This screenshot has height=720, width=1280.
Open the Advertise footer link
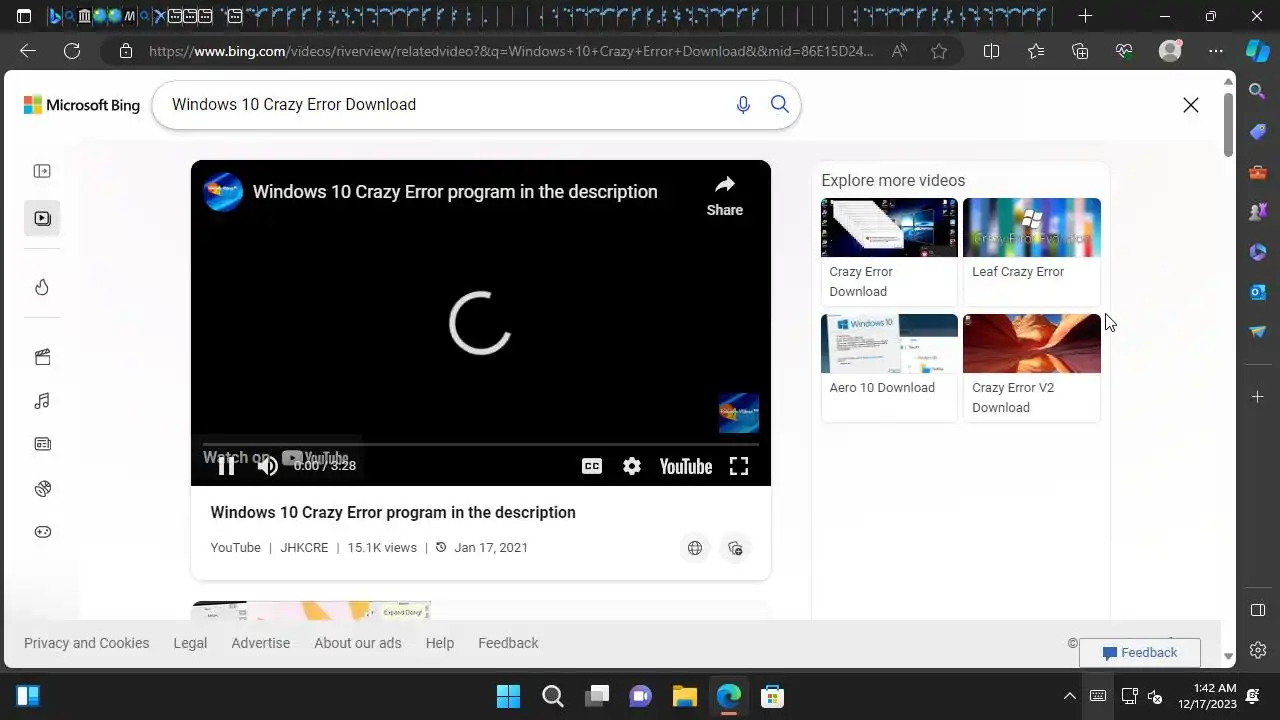point(261,643)
